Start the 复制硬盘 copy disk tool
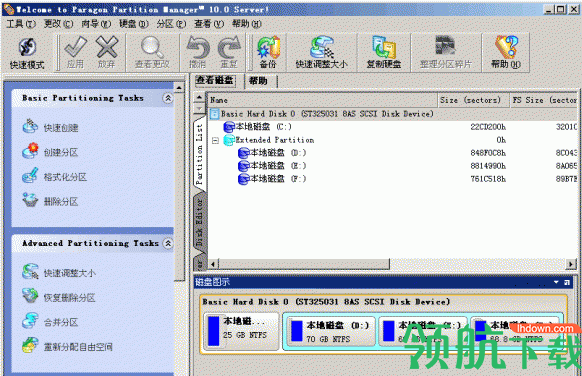 click(x=384, y=52)
